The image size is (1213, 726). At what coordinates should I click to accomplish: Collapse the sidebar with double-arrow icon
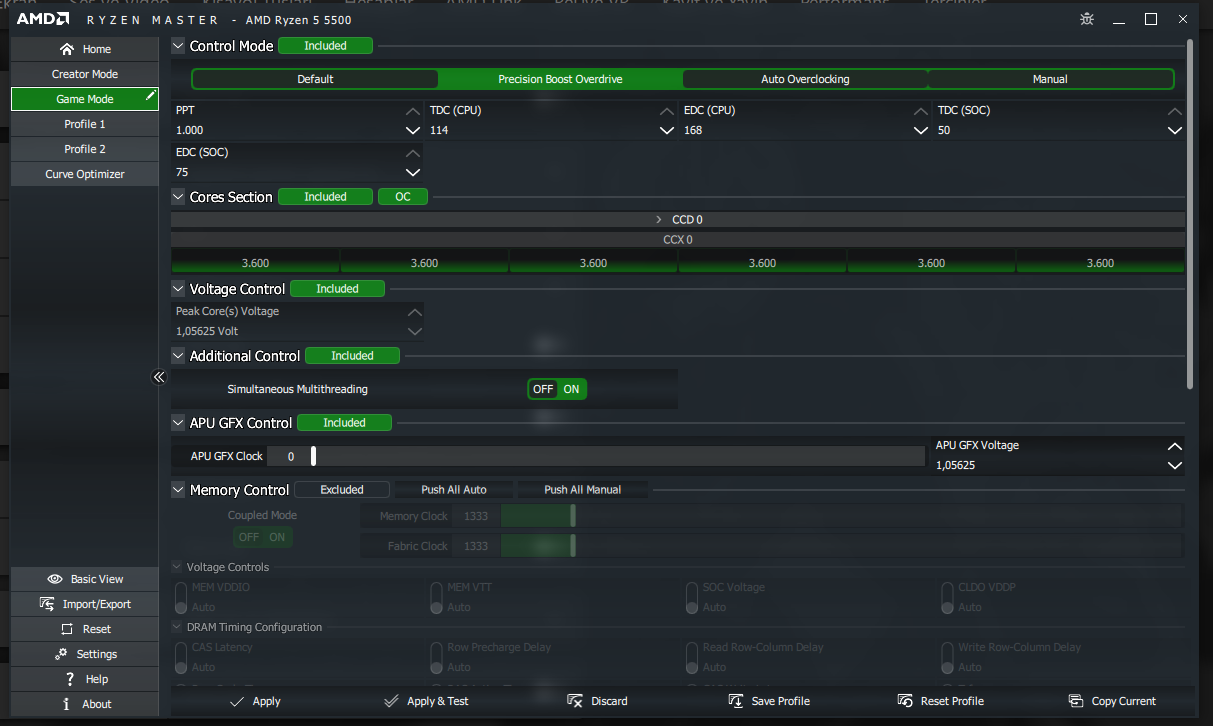tap(158, 377)
